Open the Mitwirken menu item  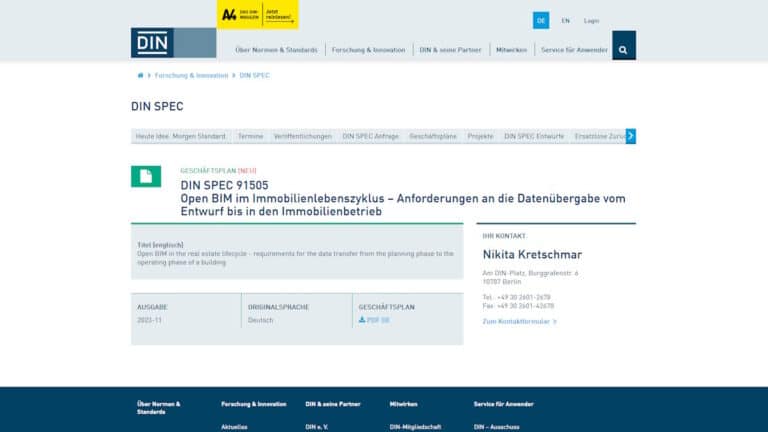[x=510, y=49]
